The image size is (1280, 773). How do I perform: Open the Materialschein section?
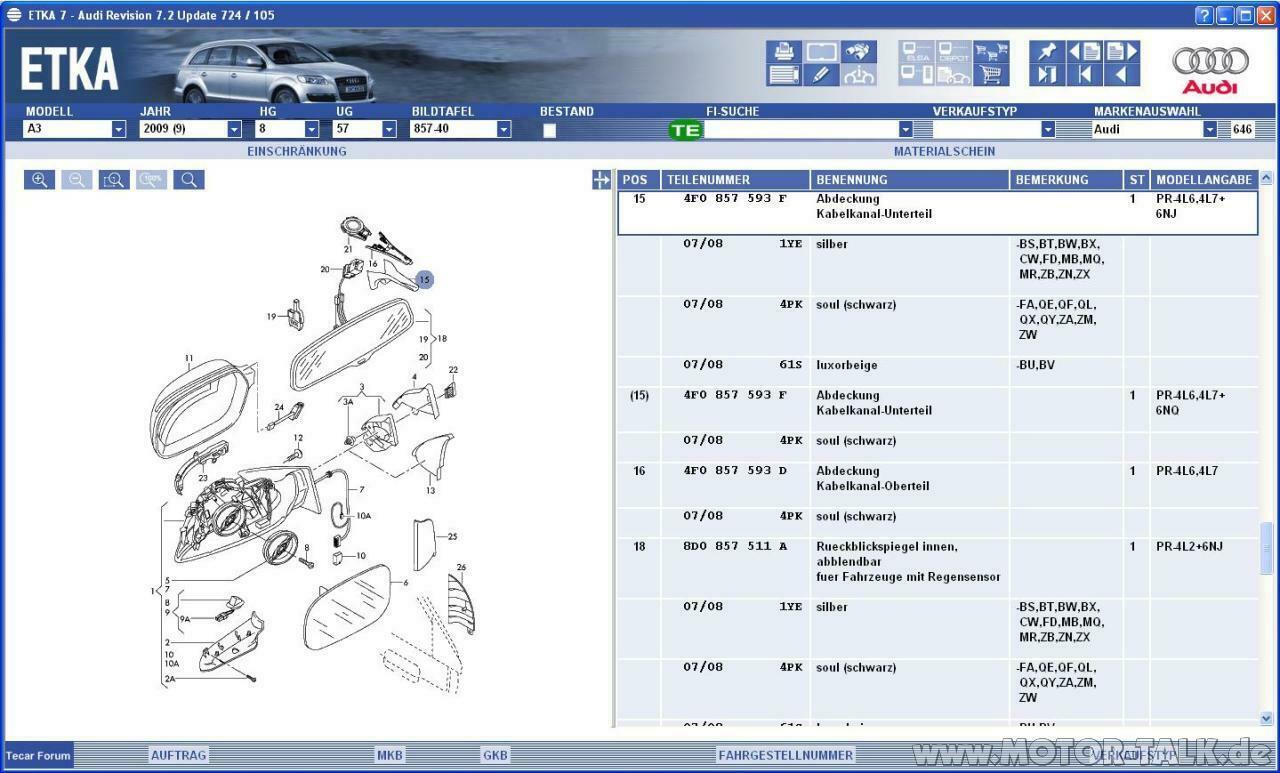tap(944, 151)
